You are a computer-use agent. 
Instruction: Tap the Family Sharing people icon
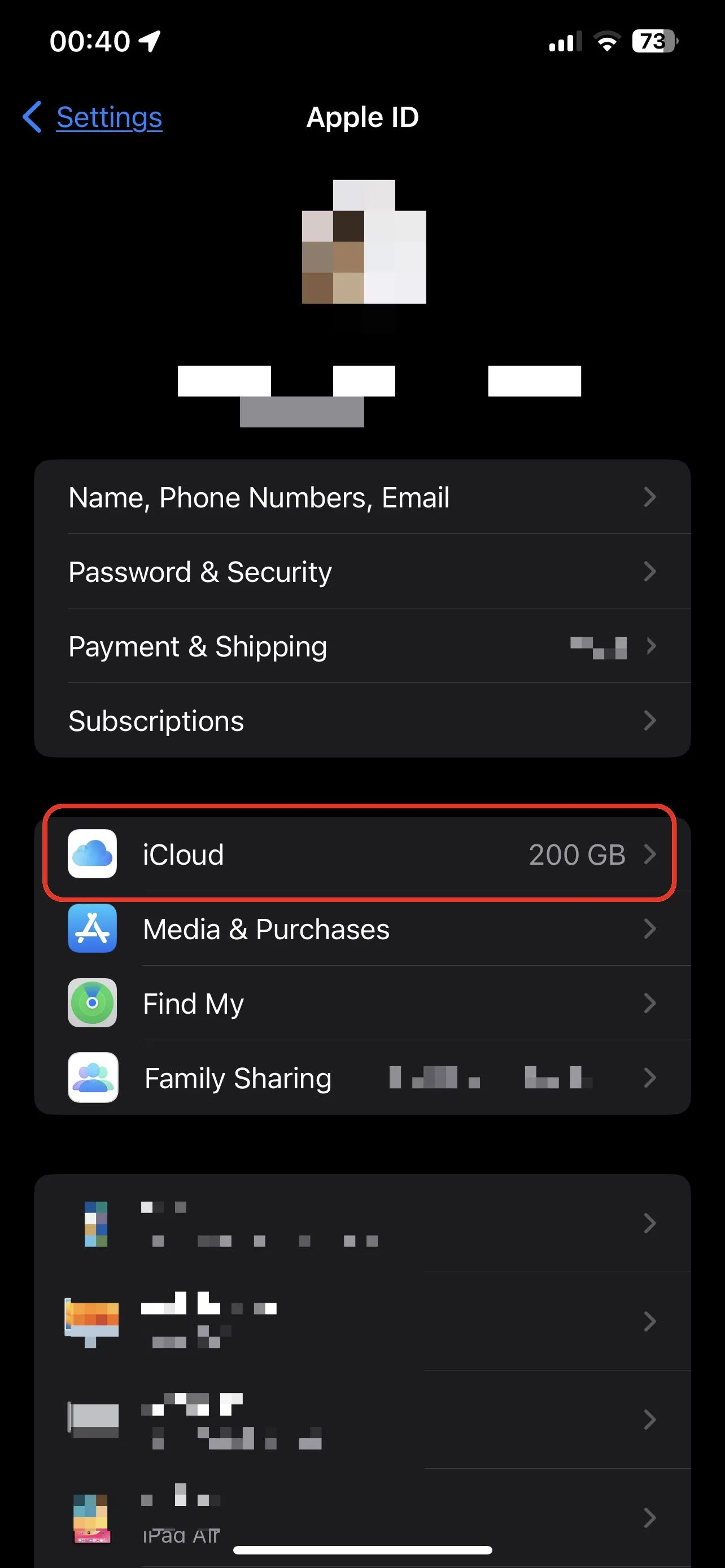93,1078
